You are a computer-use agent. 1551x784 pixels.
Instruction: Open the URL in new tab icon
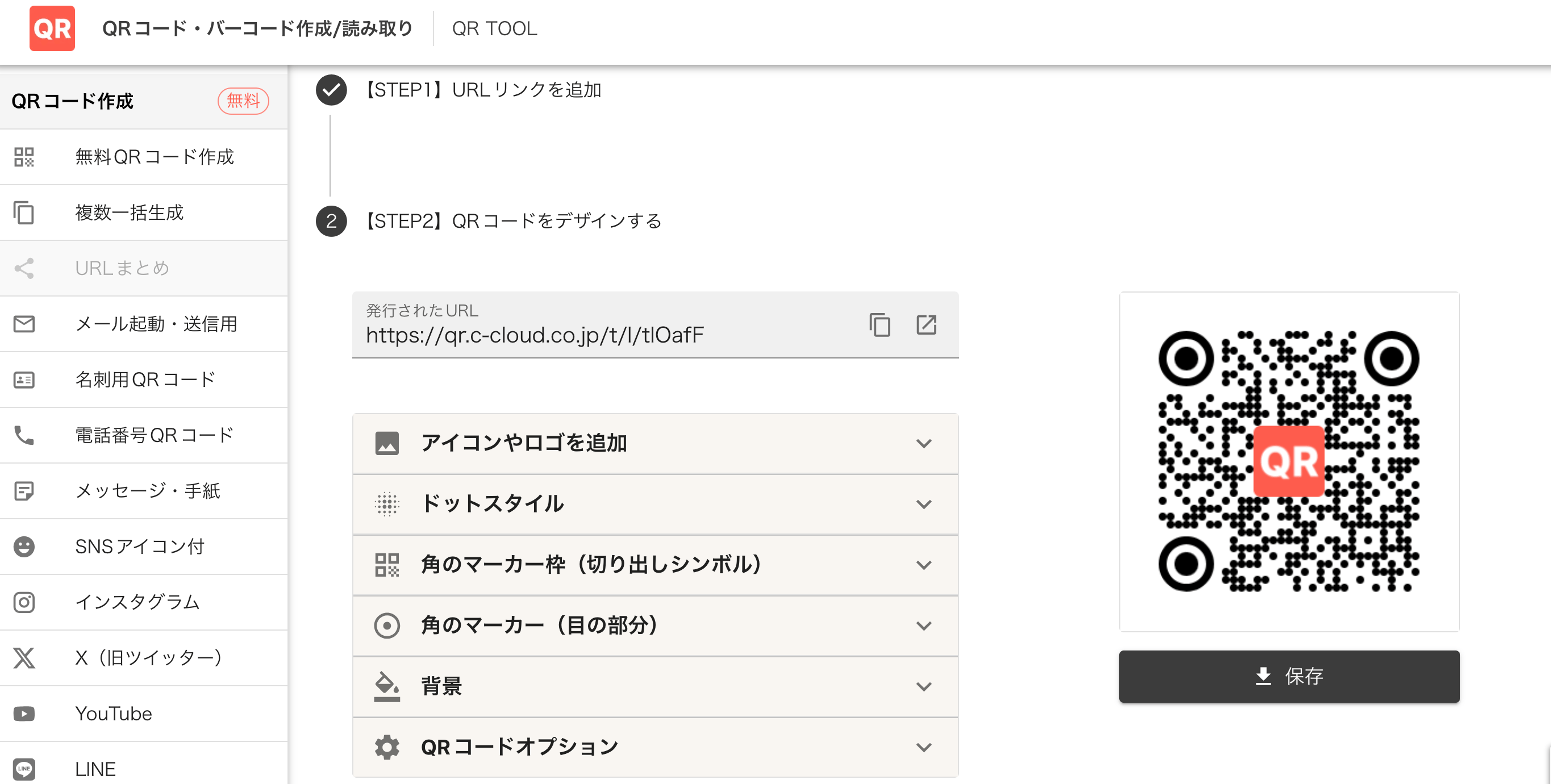926,324
